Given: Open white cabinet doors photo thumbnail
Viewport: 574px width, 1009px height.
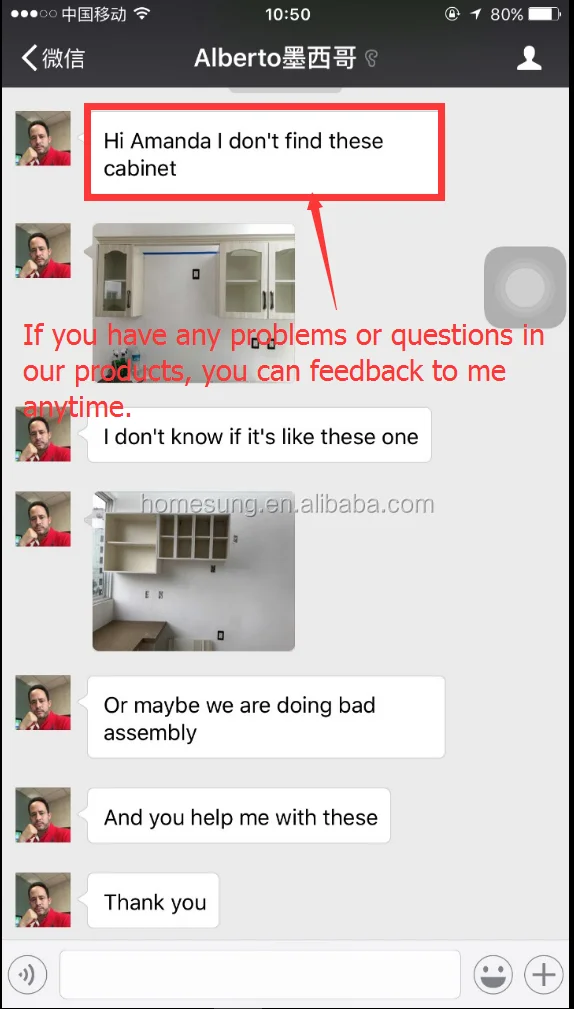Looking at the screenshot, I should tap(194, 303).
